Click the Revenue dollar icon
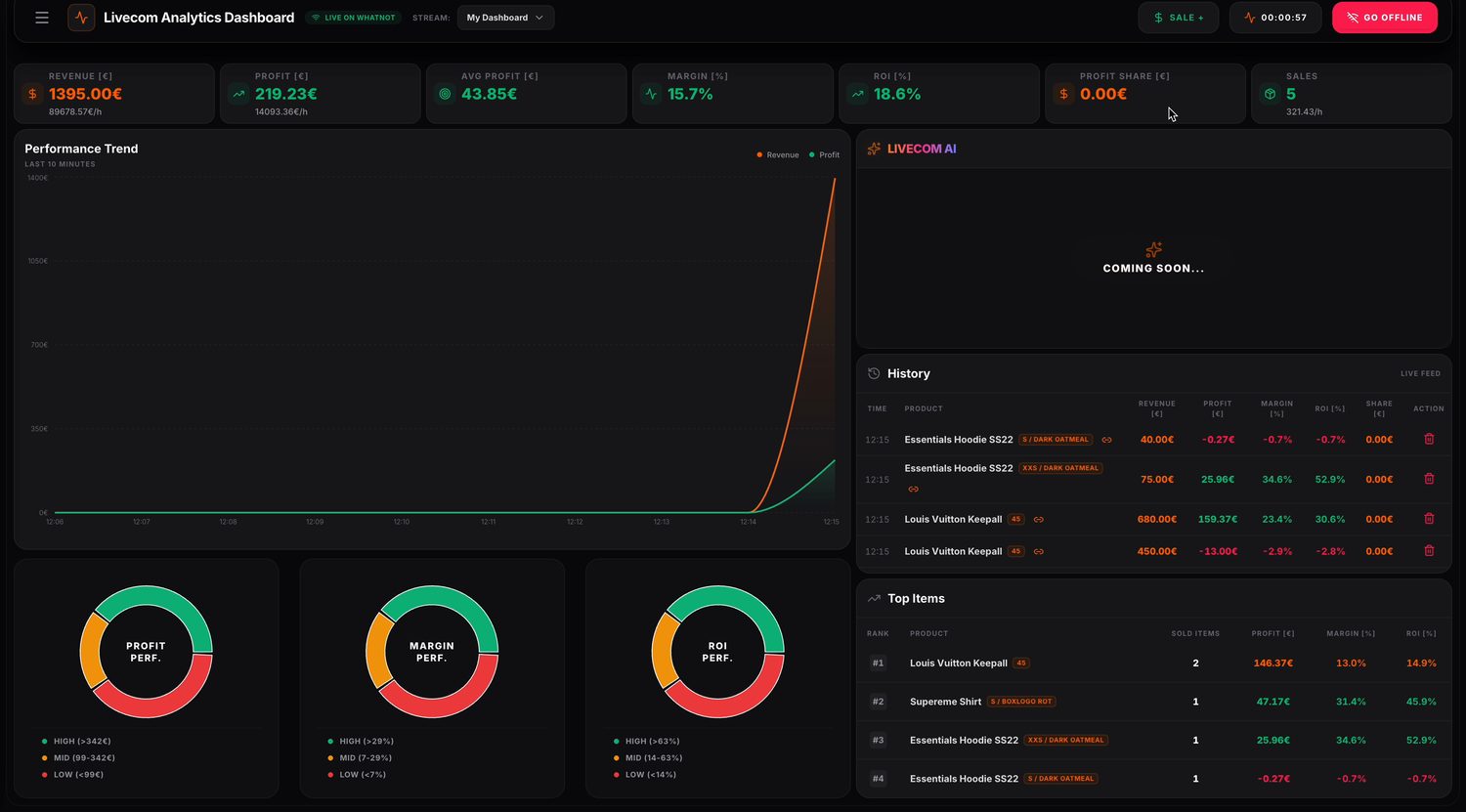This screenshot has width=1466, height=812. [32, 94]
